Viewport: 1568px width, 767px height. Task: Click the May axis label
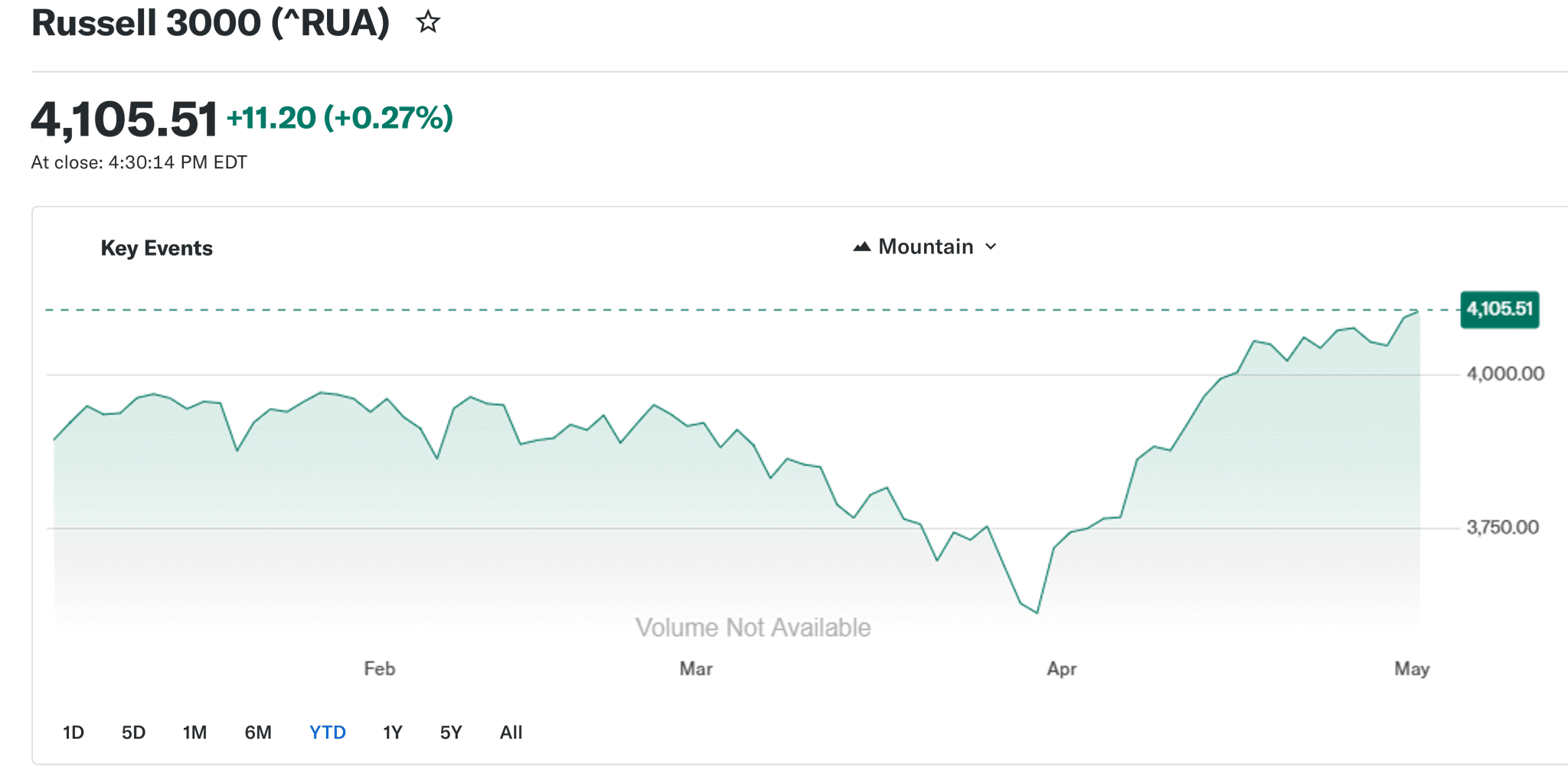point(1412,669)
